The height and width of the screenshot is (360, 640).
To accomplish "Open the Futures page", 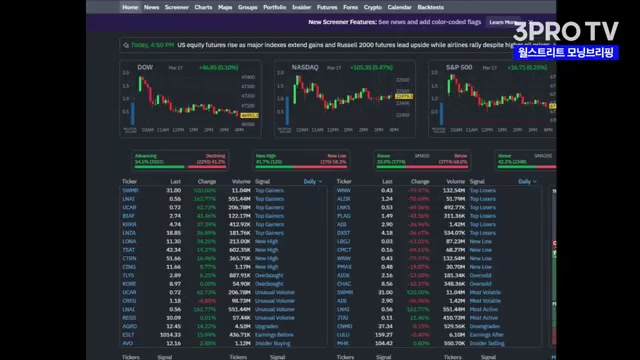I will pos(327,7).
